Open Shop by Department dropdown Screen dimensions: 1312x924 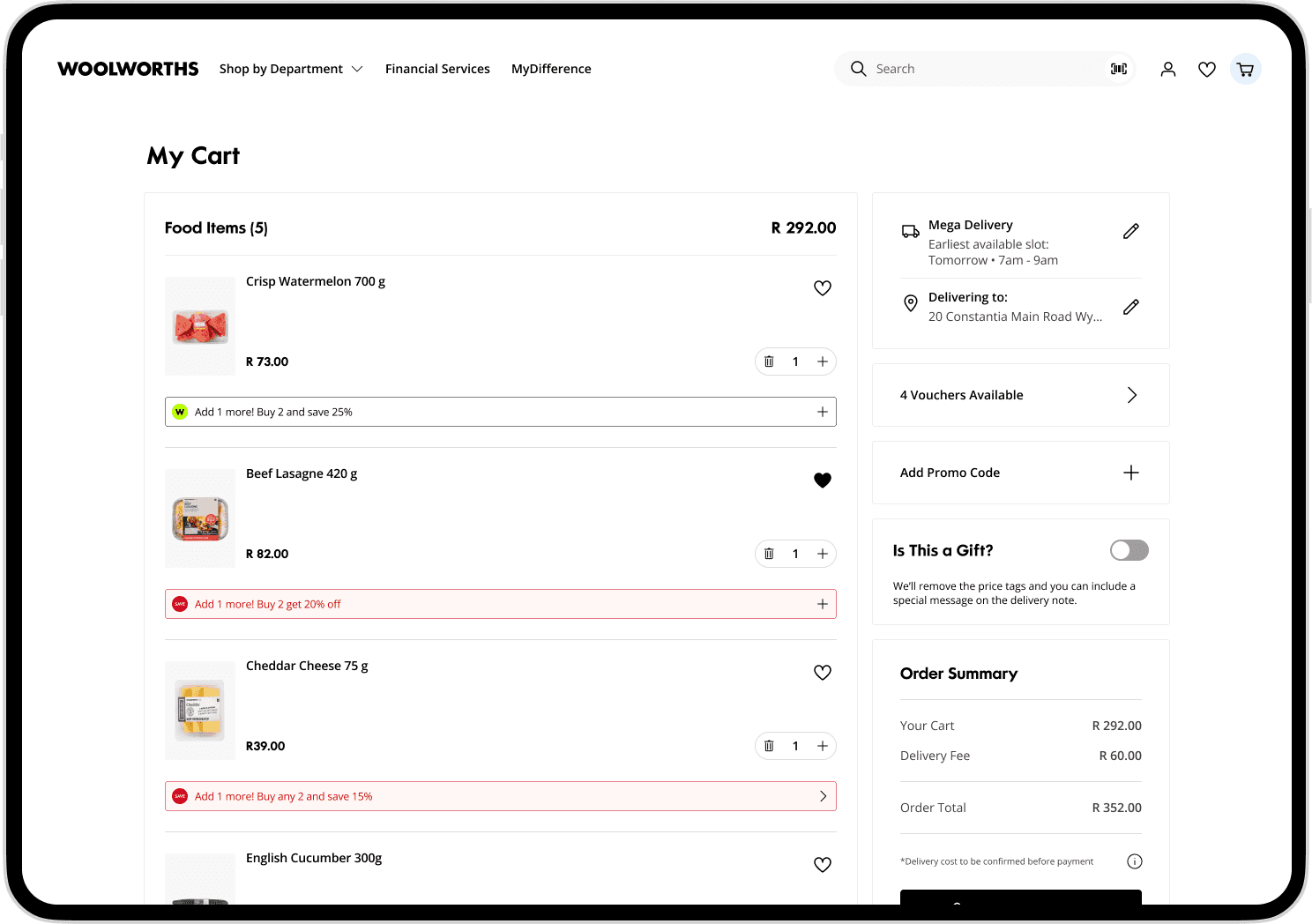(x=291, y=69)
